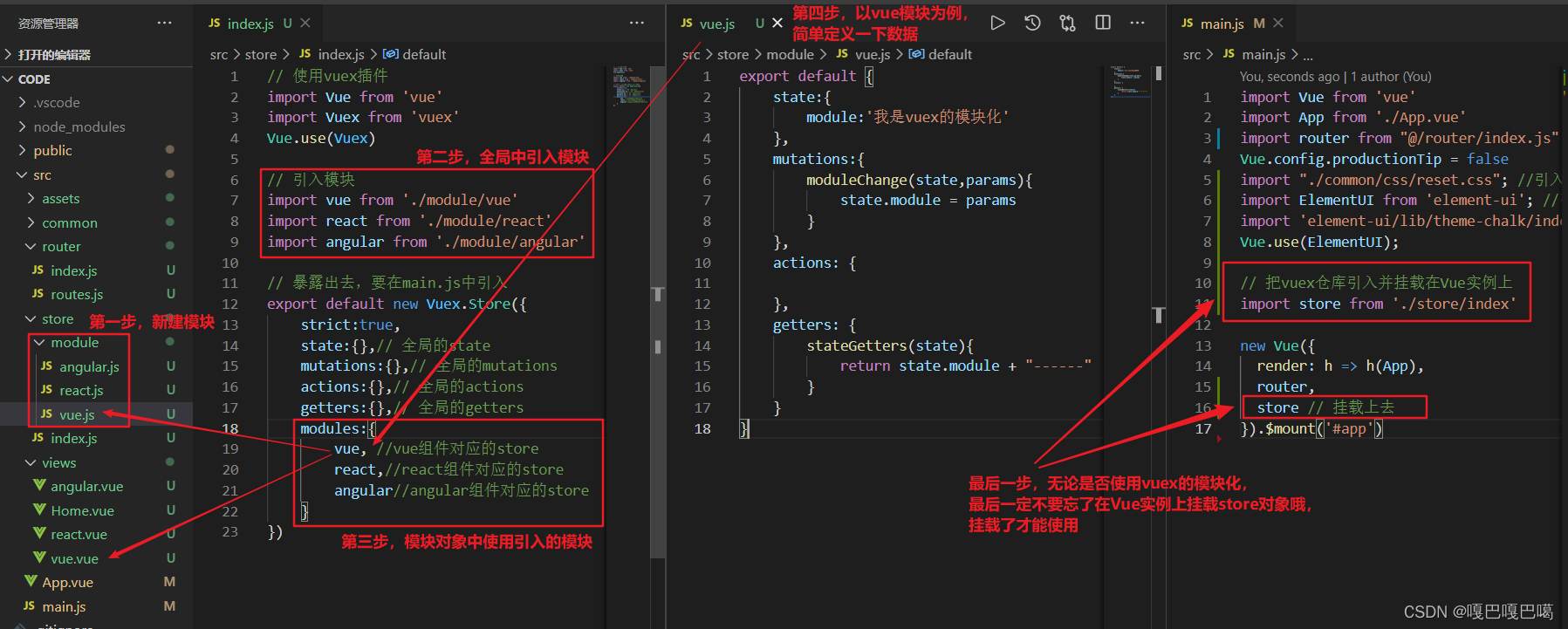Click 'src' breadcrumb in main.js editor

click(1191, 54)
